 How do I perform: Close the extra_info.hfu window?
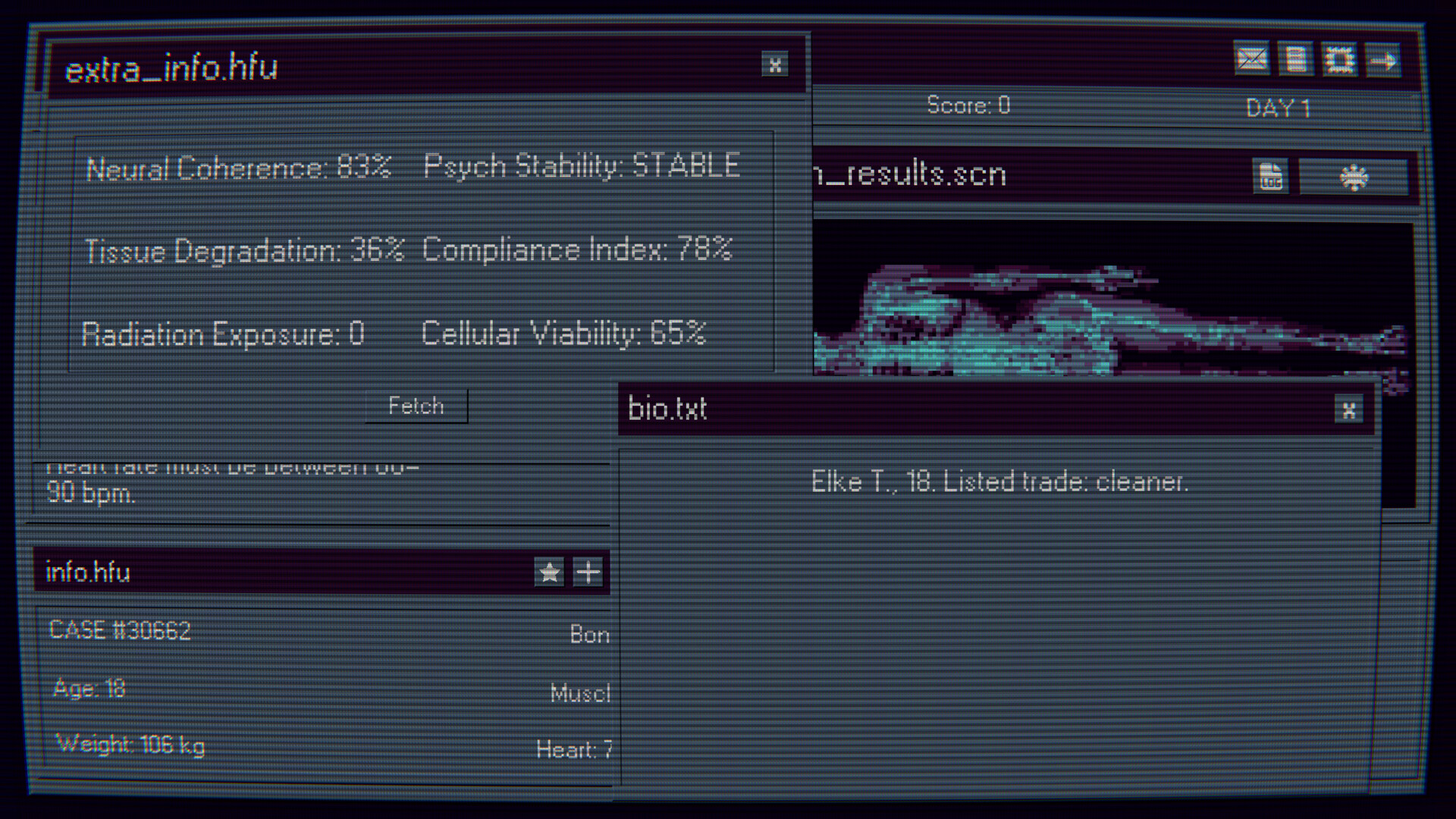point(775,64)
